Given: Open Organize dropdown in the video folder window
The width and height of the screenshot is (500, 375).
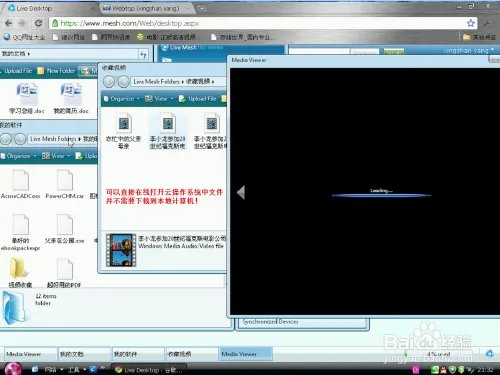Looking at the screenshot, I should pos(121,99).
